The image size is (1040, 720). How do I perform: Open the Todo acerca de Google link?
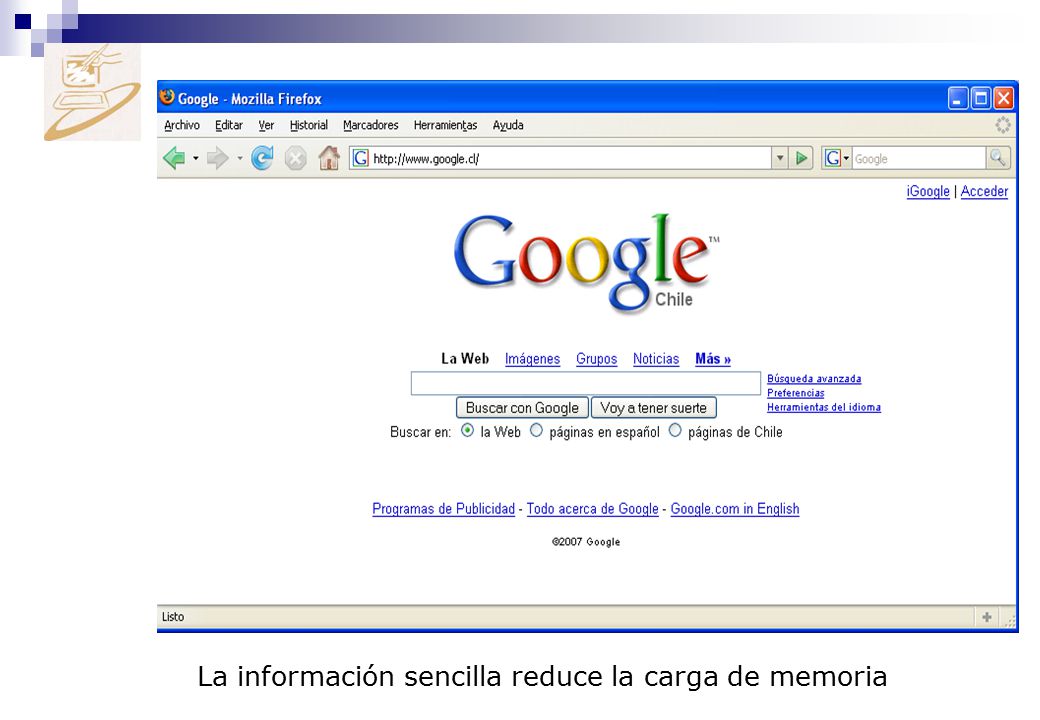click(x=592, y=509)
